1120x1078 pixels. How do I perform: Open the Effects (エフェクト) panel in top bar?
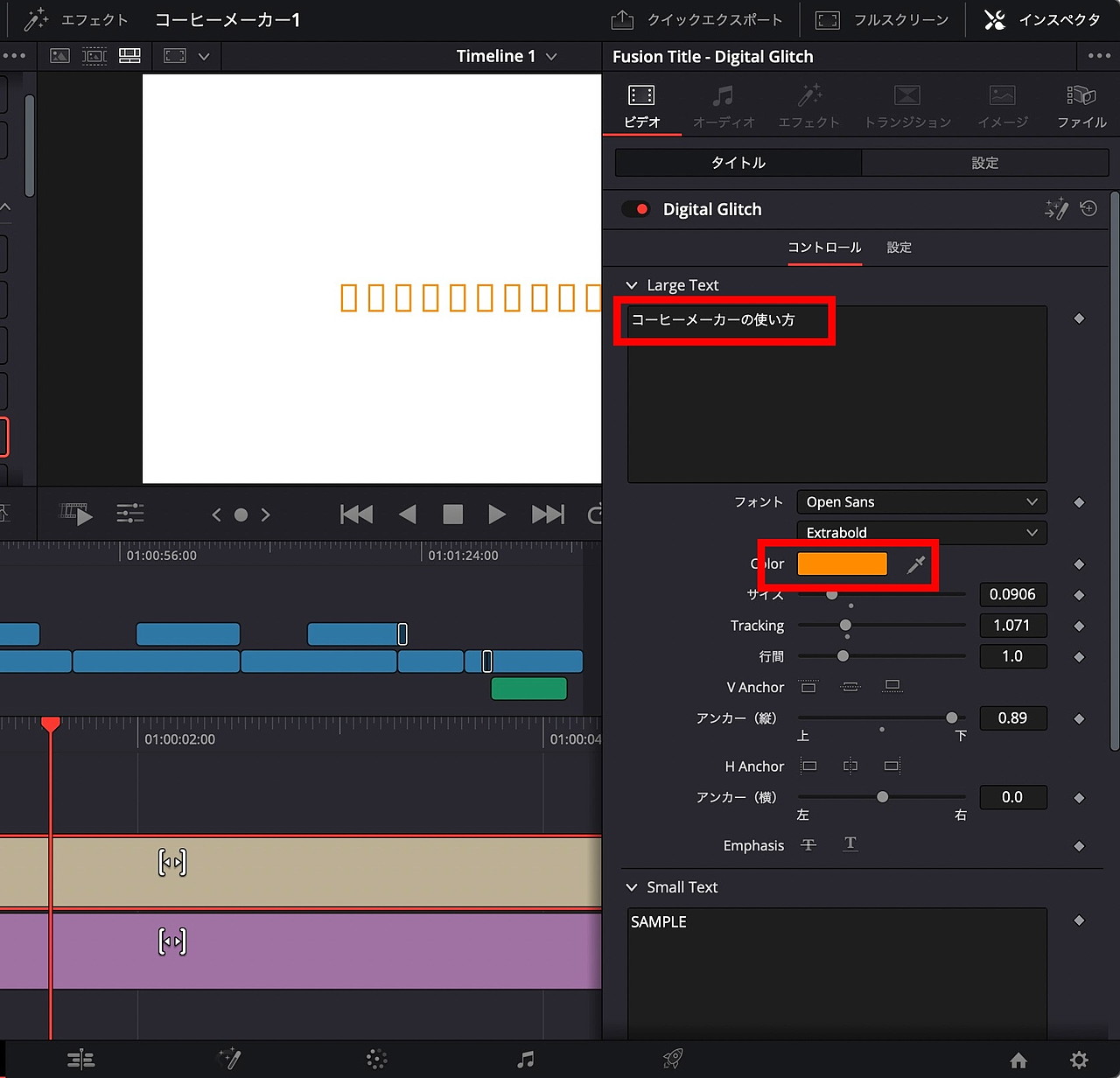coord(76,20)
